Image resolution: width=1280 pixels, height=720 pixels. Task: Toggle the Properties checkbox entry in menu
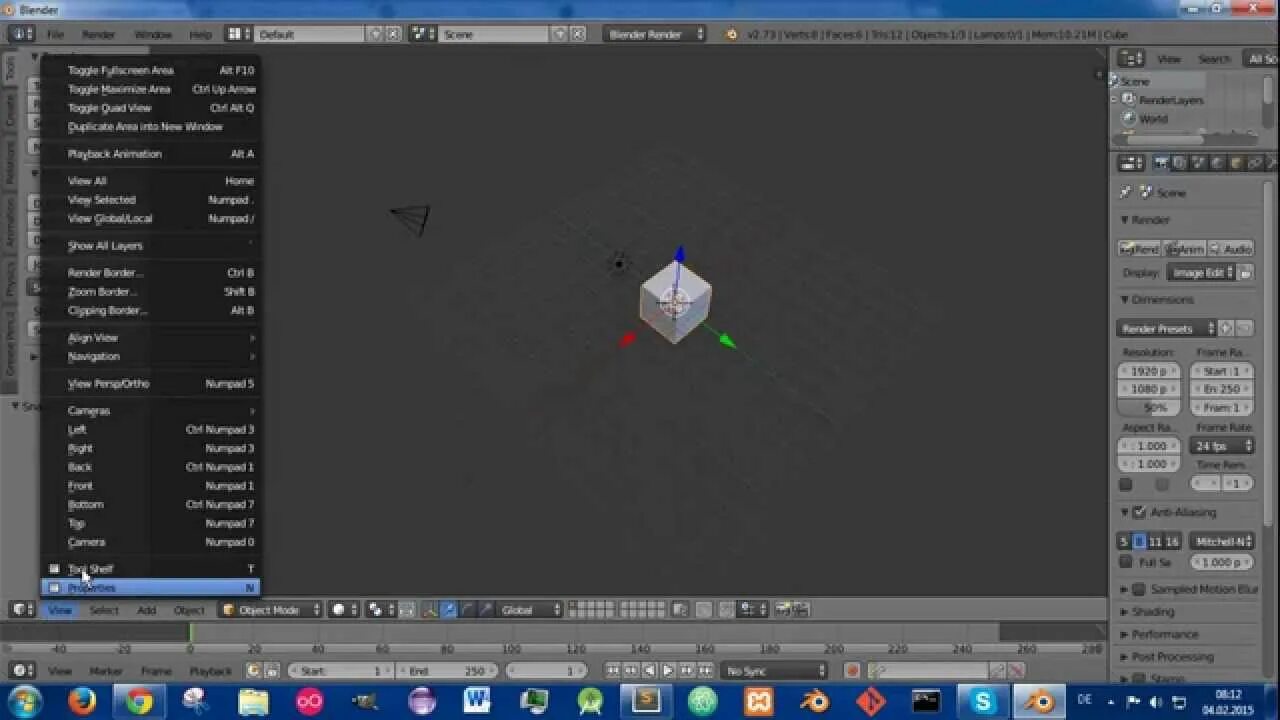pos(151,588)
